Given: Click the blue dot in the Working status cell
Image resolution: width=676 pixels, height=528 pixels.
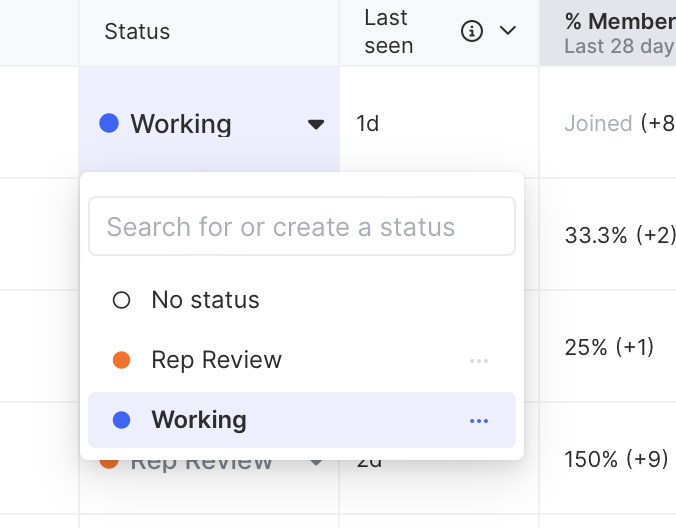Looking at the screenshot, I should click(x=110, y=124).
